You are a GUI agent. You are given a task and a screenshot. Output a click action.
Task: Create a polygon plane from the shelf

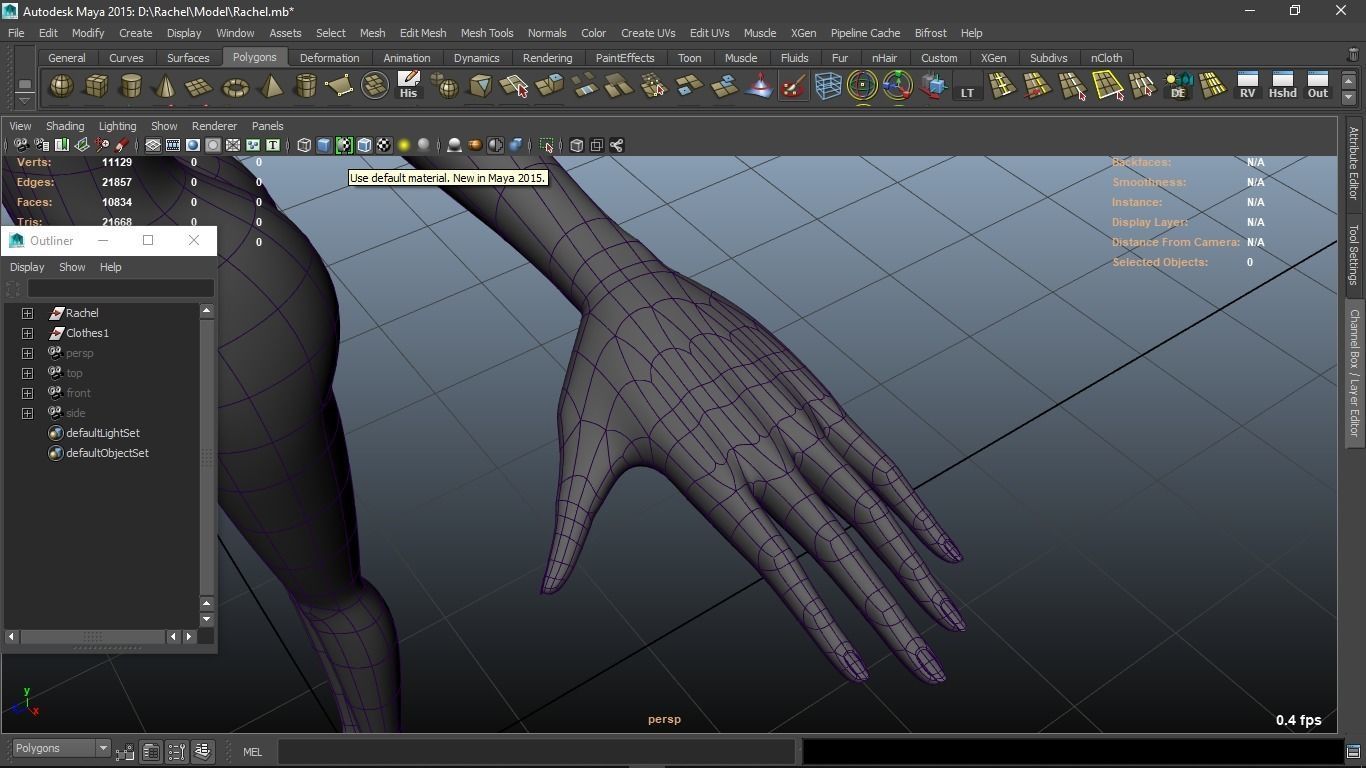click(200, 87)
